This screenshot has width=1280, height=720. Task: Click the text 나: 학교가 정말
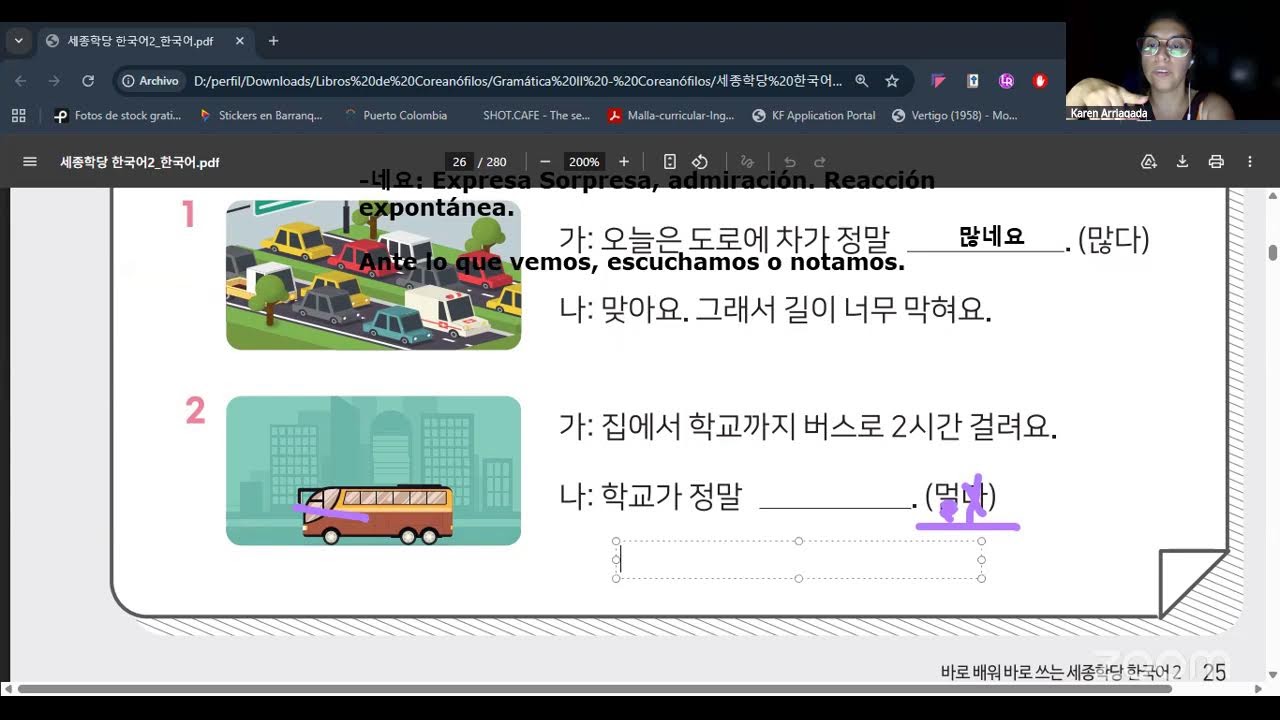[650, 496]
